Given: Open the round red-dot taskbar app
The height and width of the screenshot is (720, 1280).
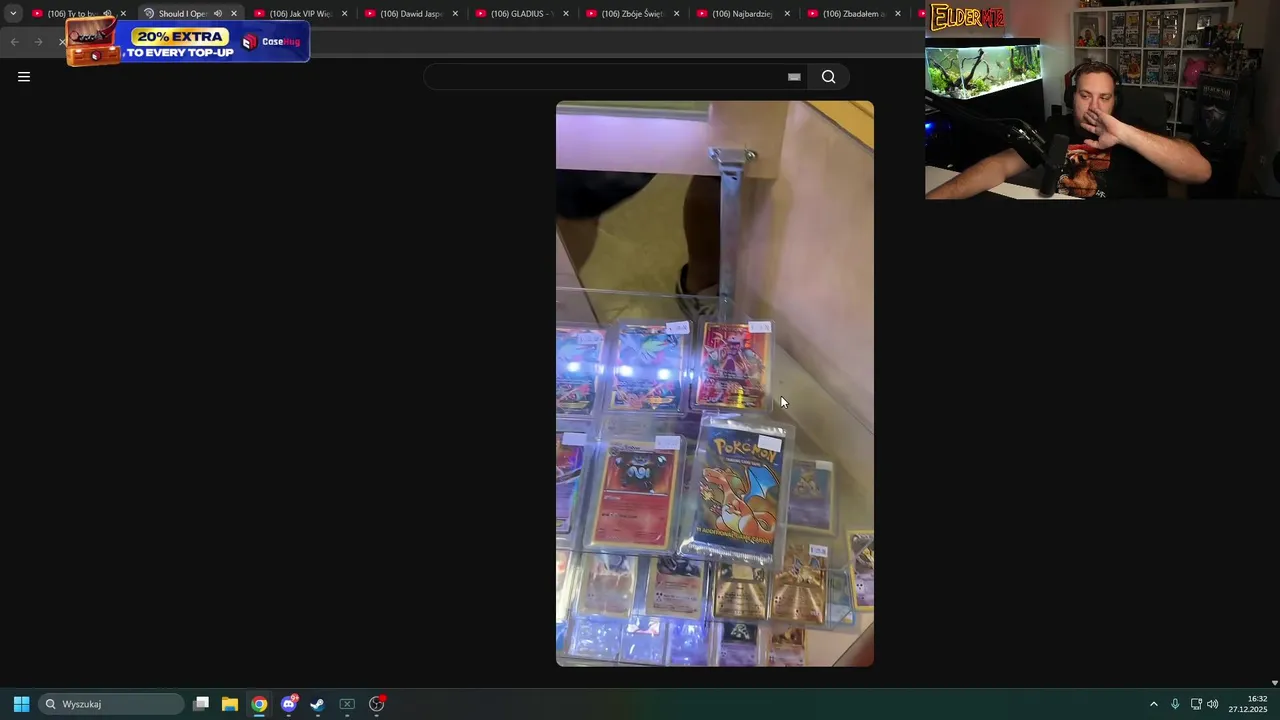Looking at the screenshot, I should pos(377,704).
